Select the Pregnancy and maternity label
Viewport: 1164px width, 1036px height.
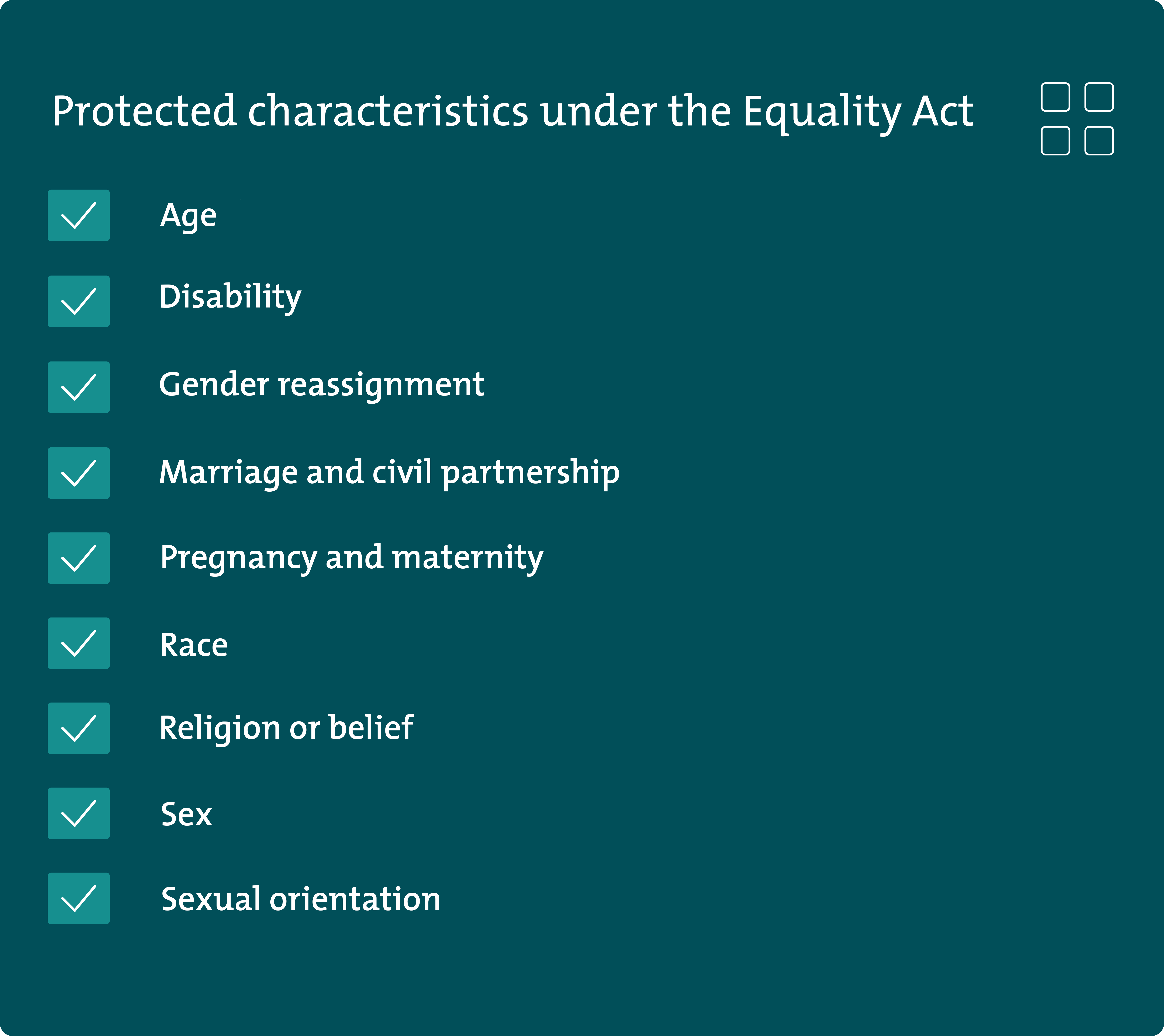pyautogui.click(x=351, y=558)
